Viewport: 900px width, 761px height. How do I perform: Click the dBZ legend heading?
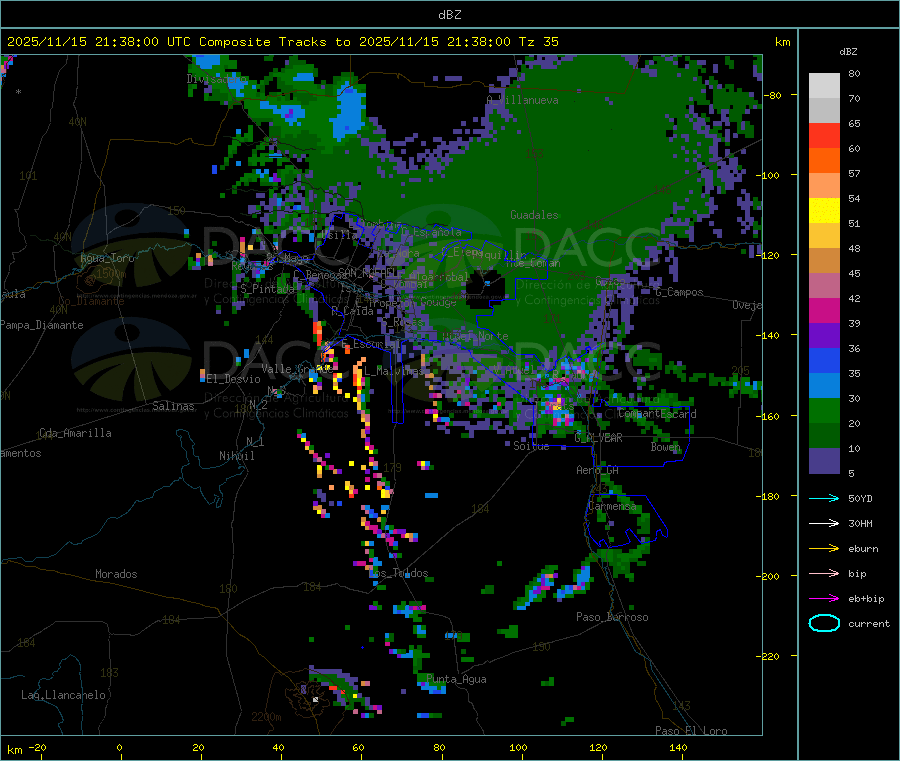[848, 52]
